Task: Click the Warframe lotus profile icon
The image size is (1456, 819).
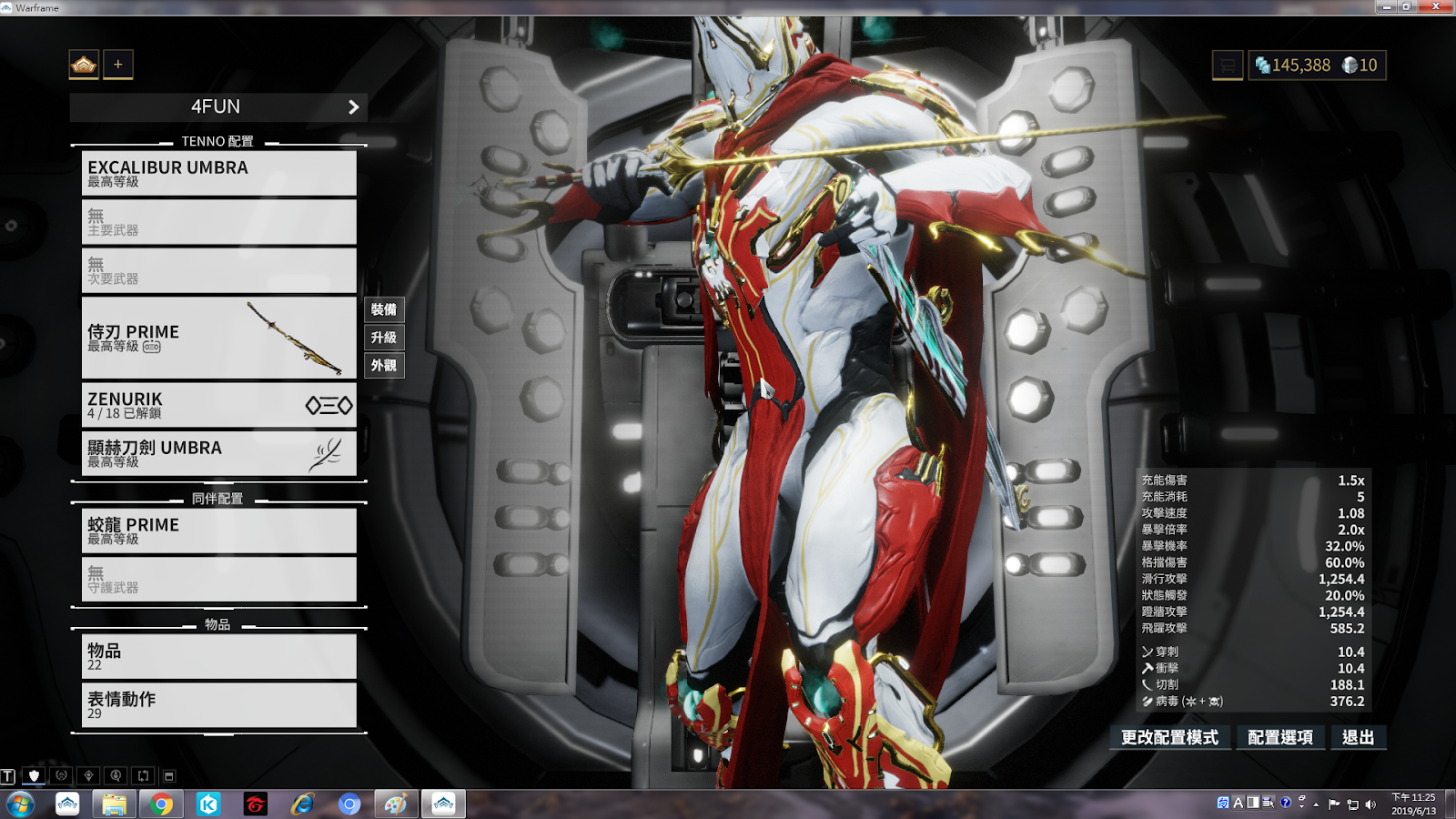Action: [84, 65]
